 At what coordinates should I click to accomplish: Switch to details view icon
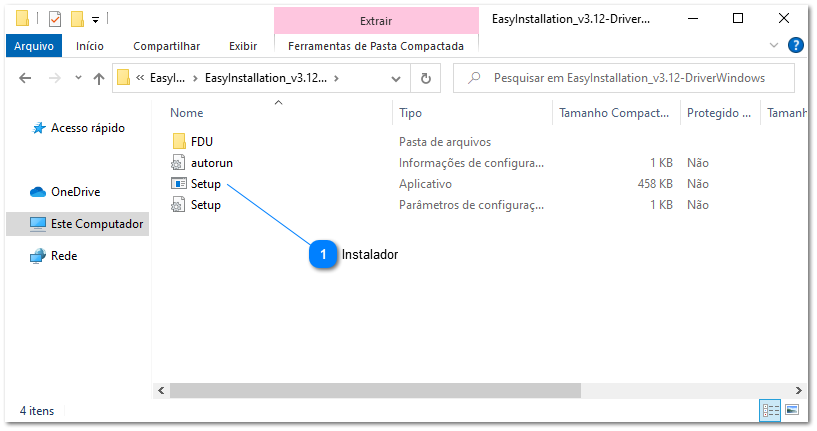(770, 411)
